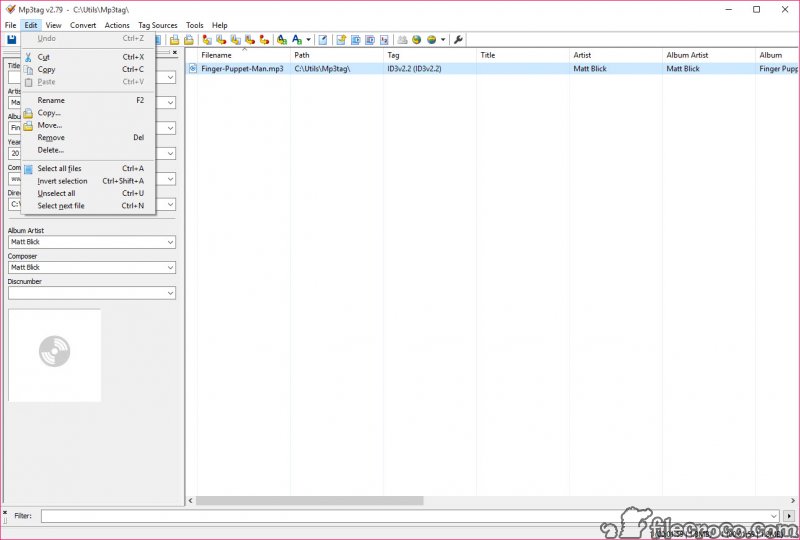Sort by the Tag column header

click(x=430, y=55)
